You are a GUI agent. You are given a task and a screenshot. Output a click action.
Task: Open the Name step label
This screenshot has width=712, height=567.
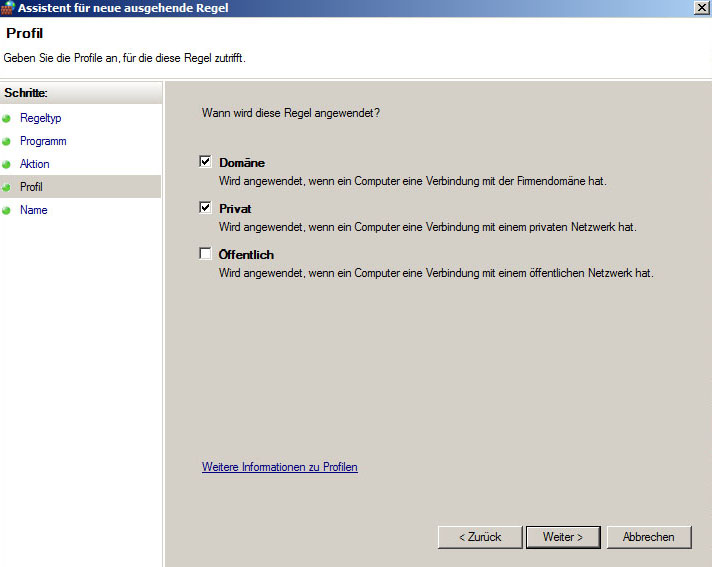pos(33,210)
